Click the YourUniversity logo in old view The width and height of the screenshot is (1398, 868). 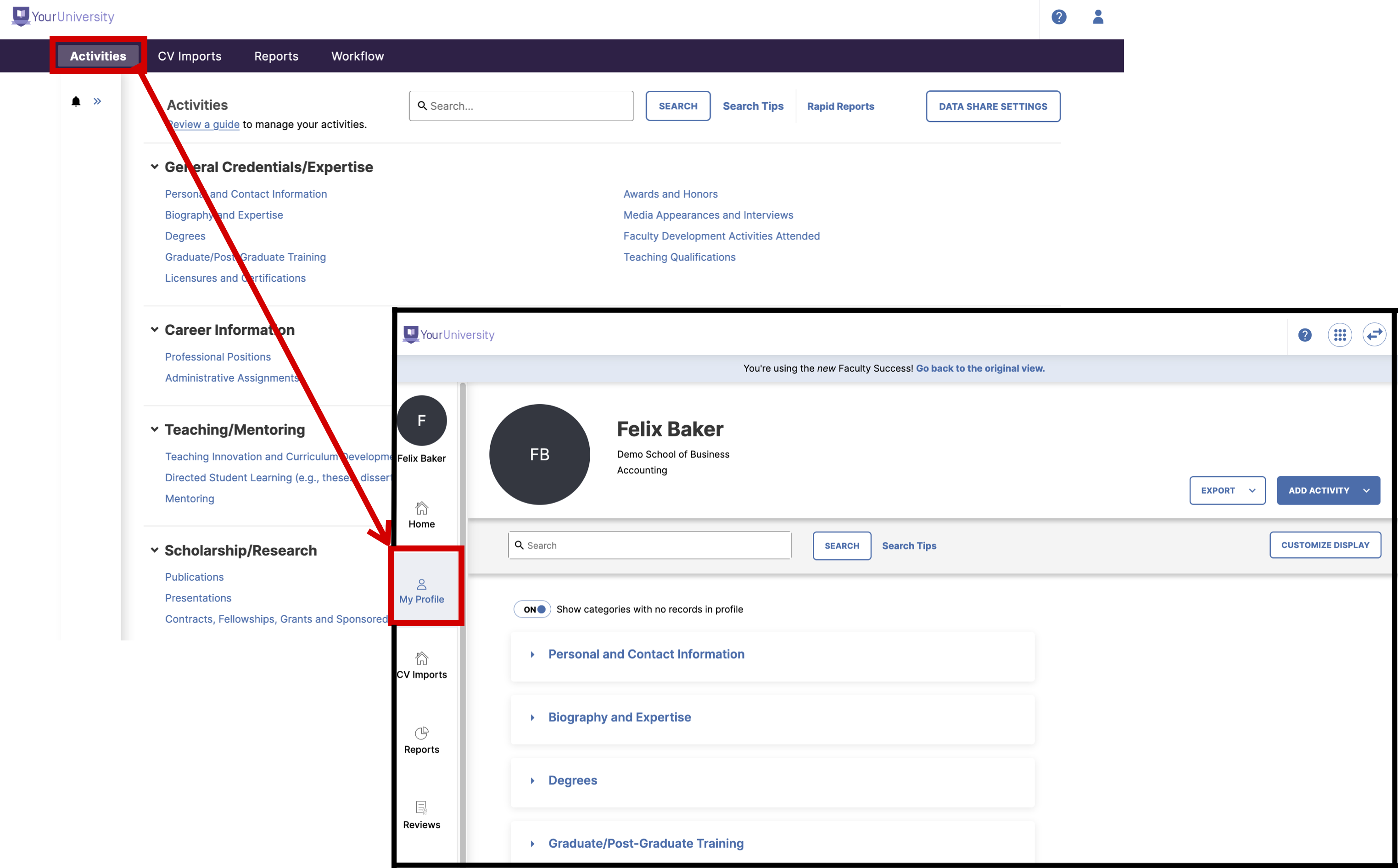(x=63, y=17)
